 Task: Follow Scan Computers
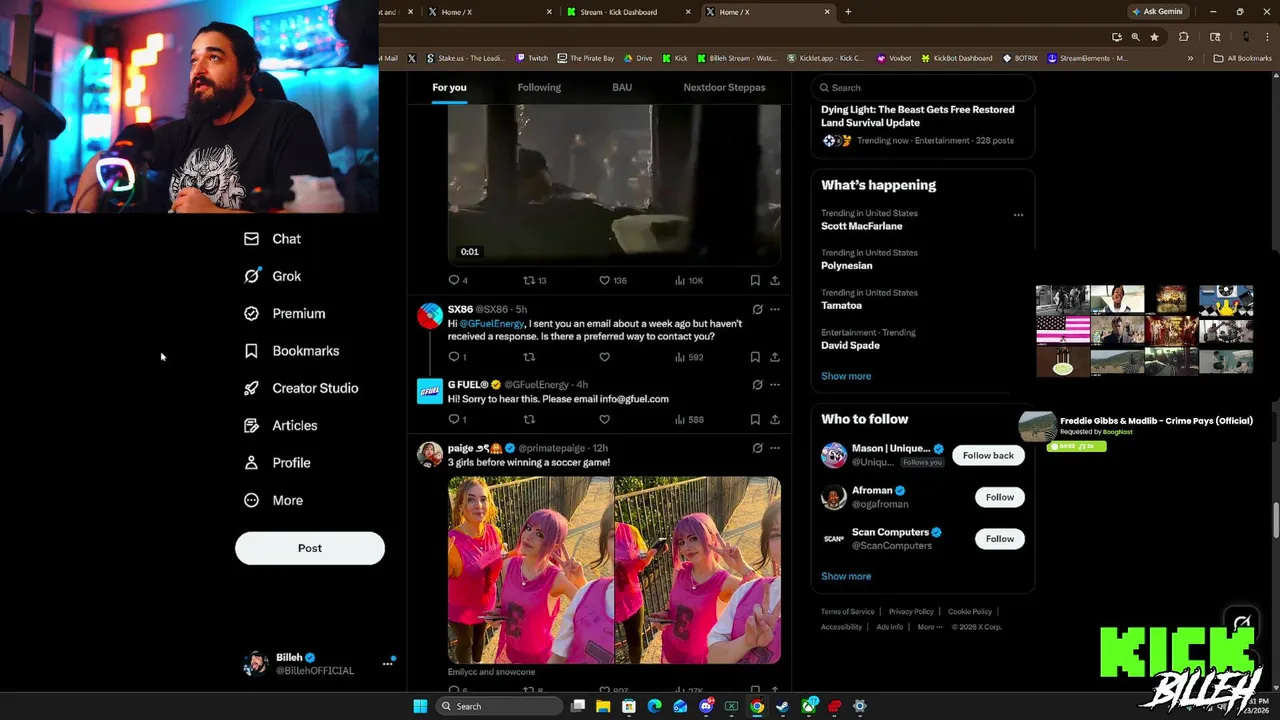[x=1000, y=539]
